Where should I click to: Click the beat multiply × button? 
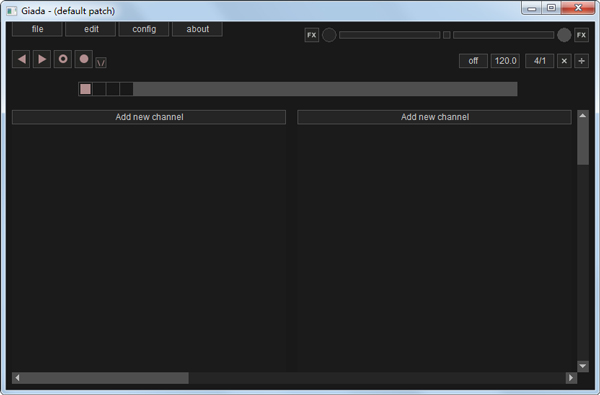[564, 61]
